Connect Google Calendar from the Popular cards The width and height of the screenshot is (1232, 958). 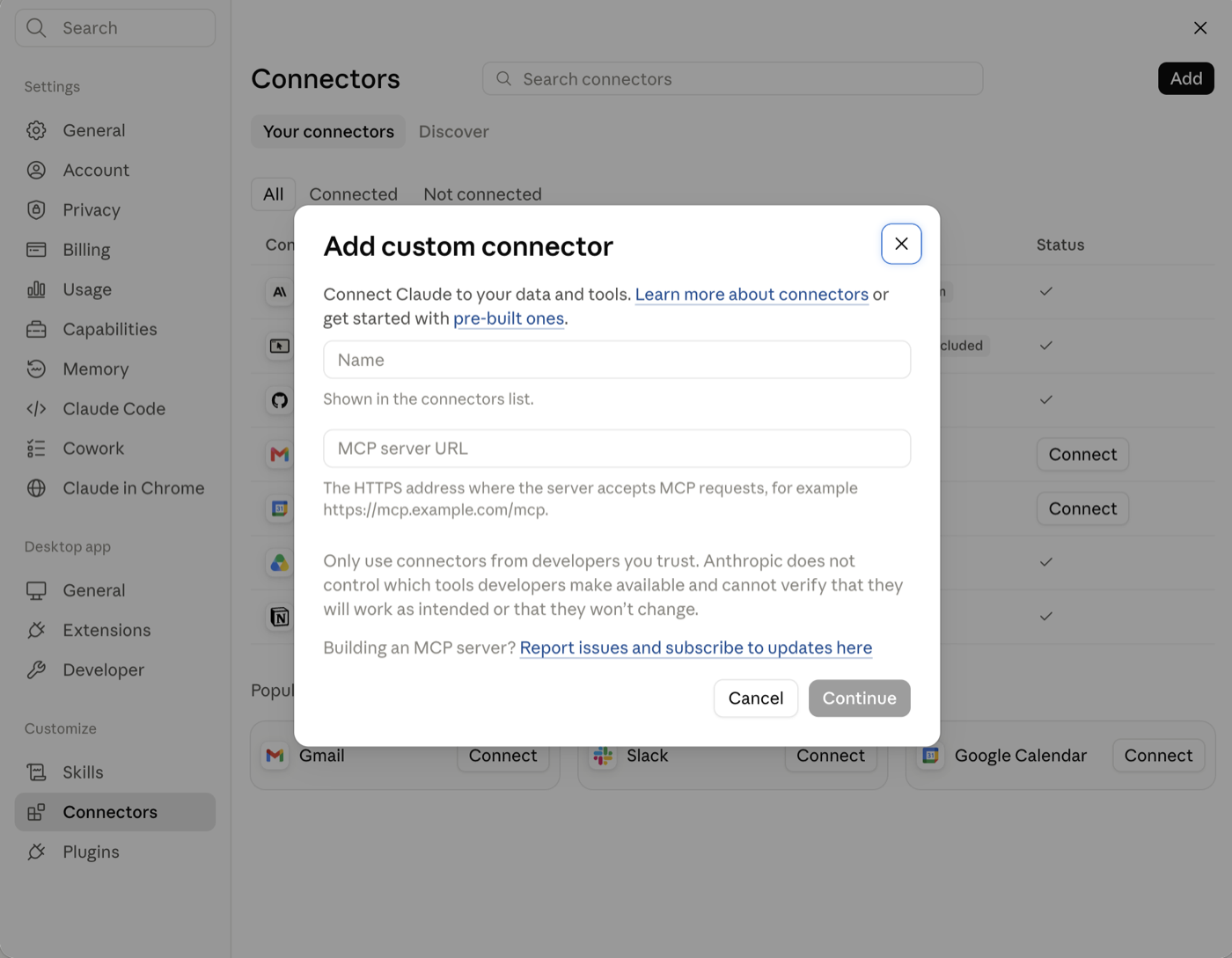[x=1158, y=756]
